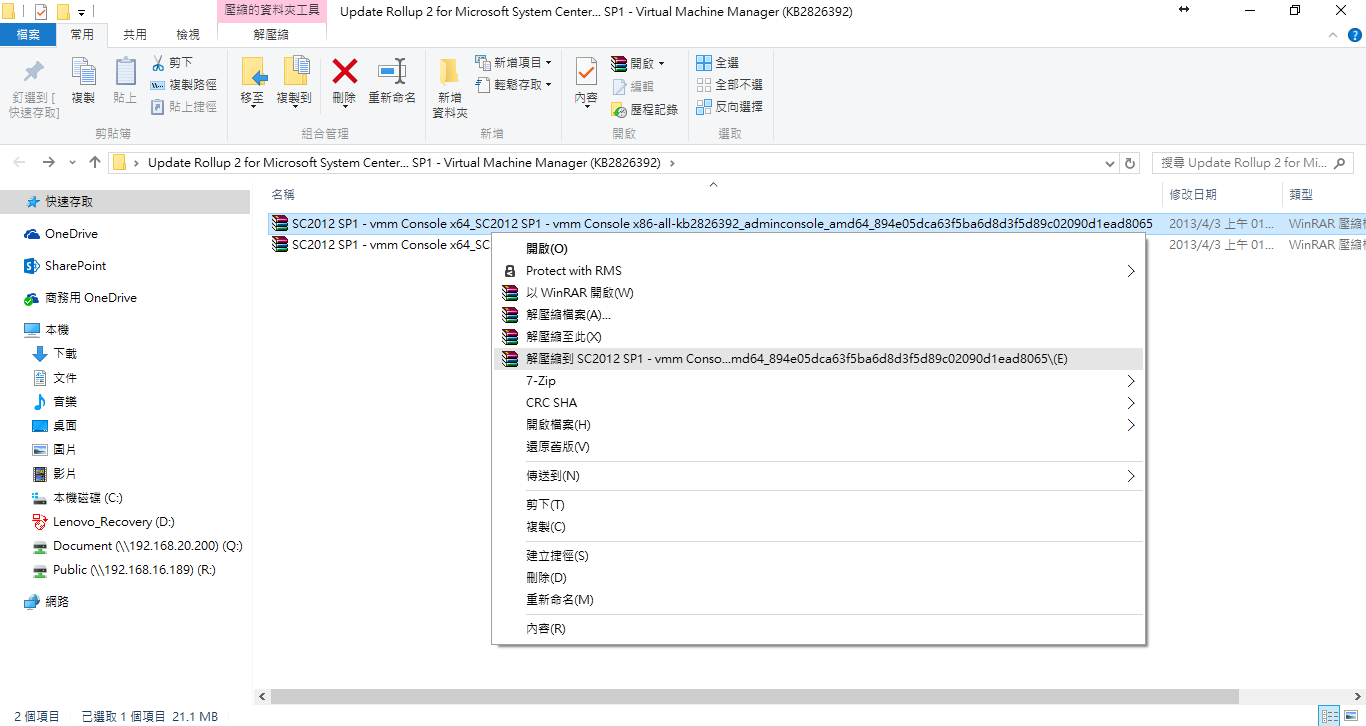Open recent locations dropdown arrow
This screenshot has width=1366, height=726.
tap(72, 163)
